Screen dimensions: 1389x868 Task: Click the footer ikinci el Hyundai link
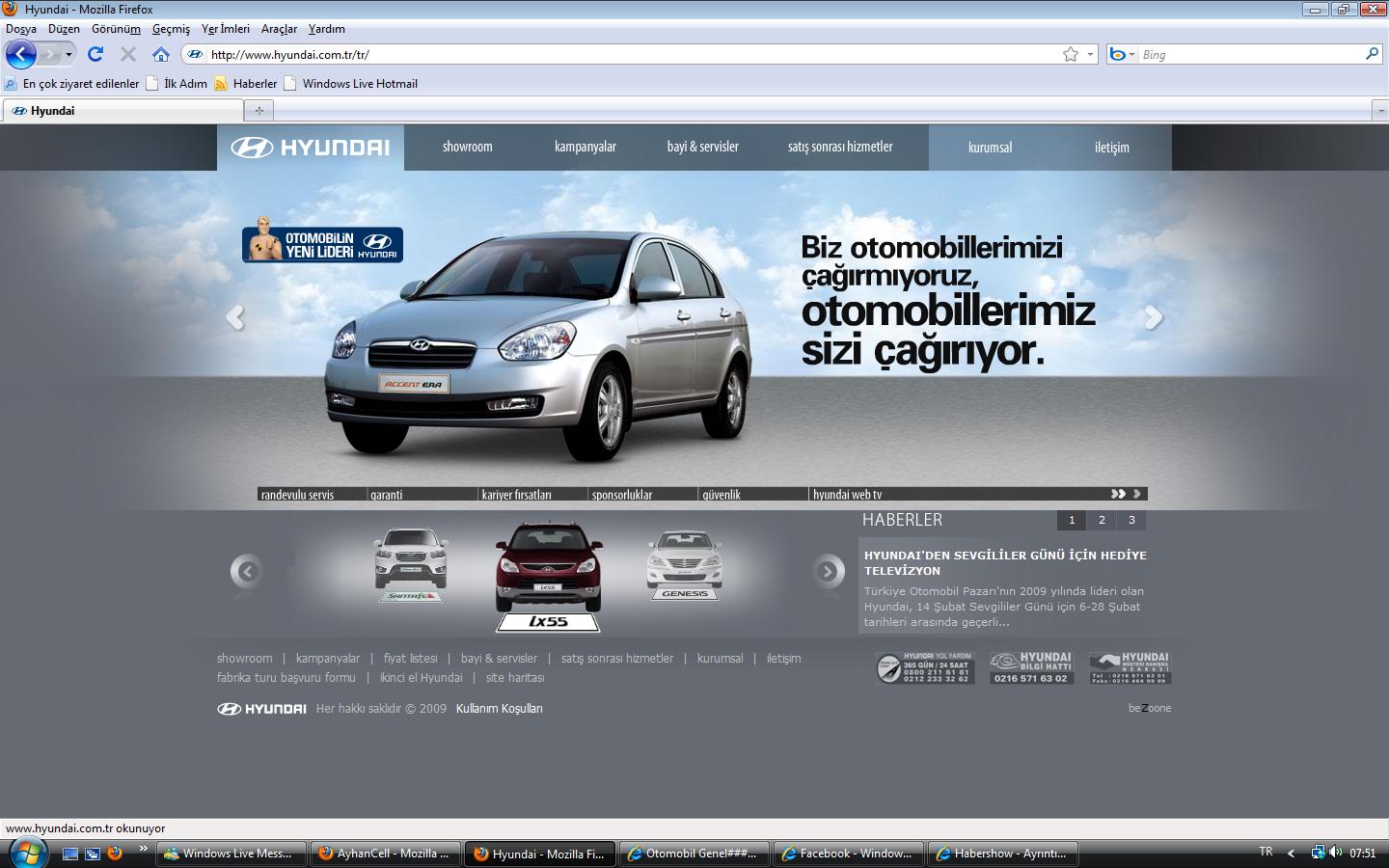(x=422, y=678)
